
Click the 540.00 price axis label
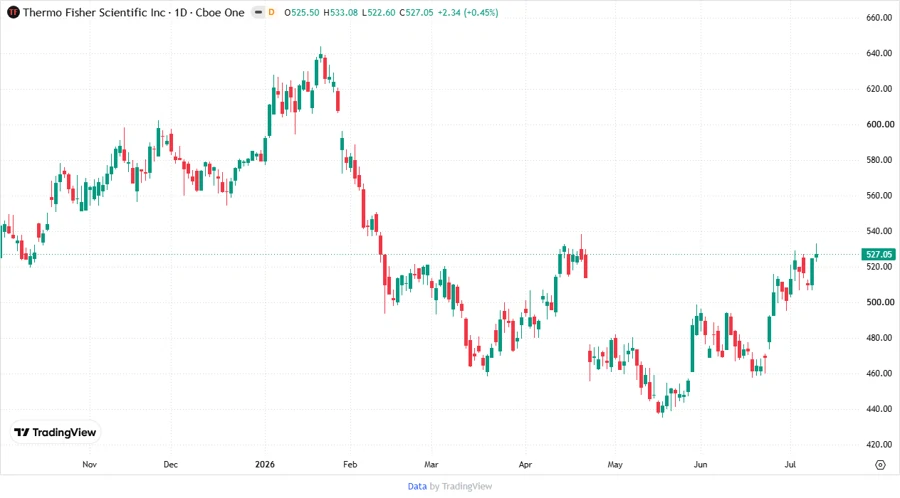click(879, 231)
